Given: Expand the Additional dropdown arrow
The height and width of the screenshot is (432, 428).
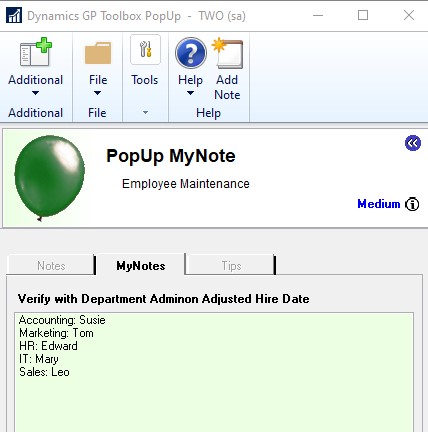Looking at the screenshot, I should click(35, 93).
